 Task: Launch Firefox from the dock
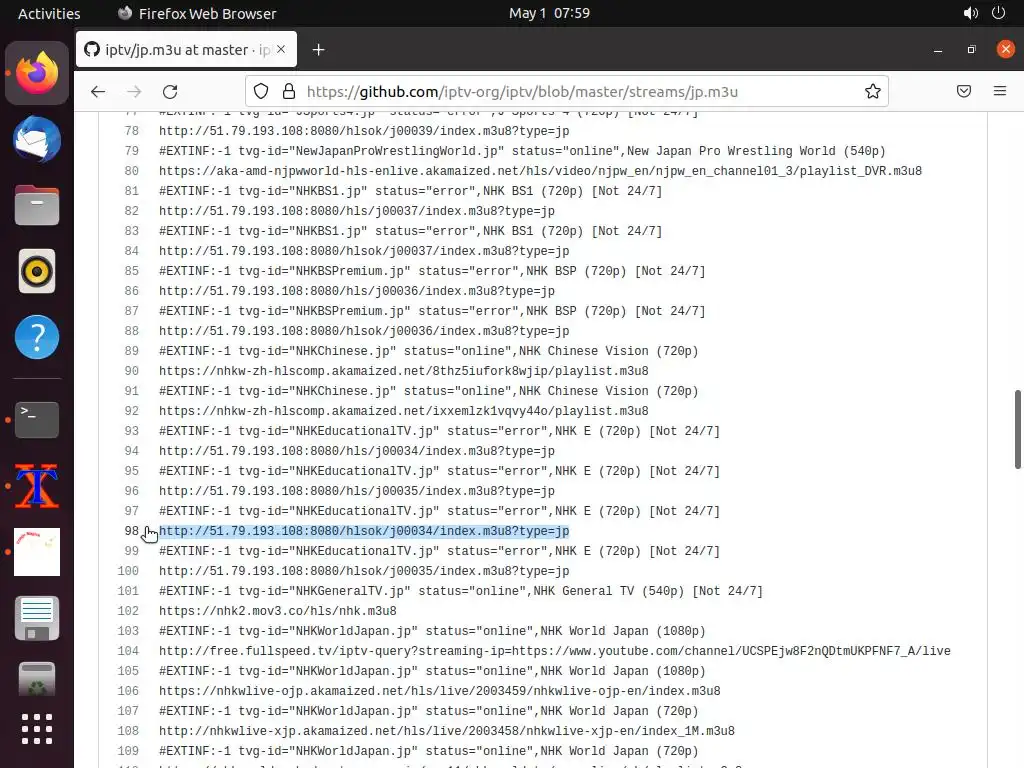[x=37, y=72]
